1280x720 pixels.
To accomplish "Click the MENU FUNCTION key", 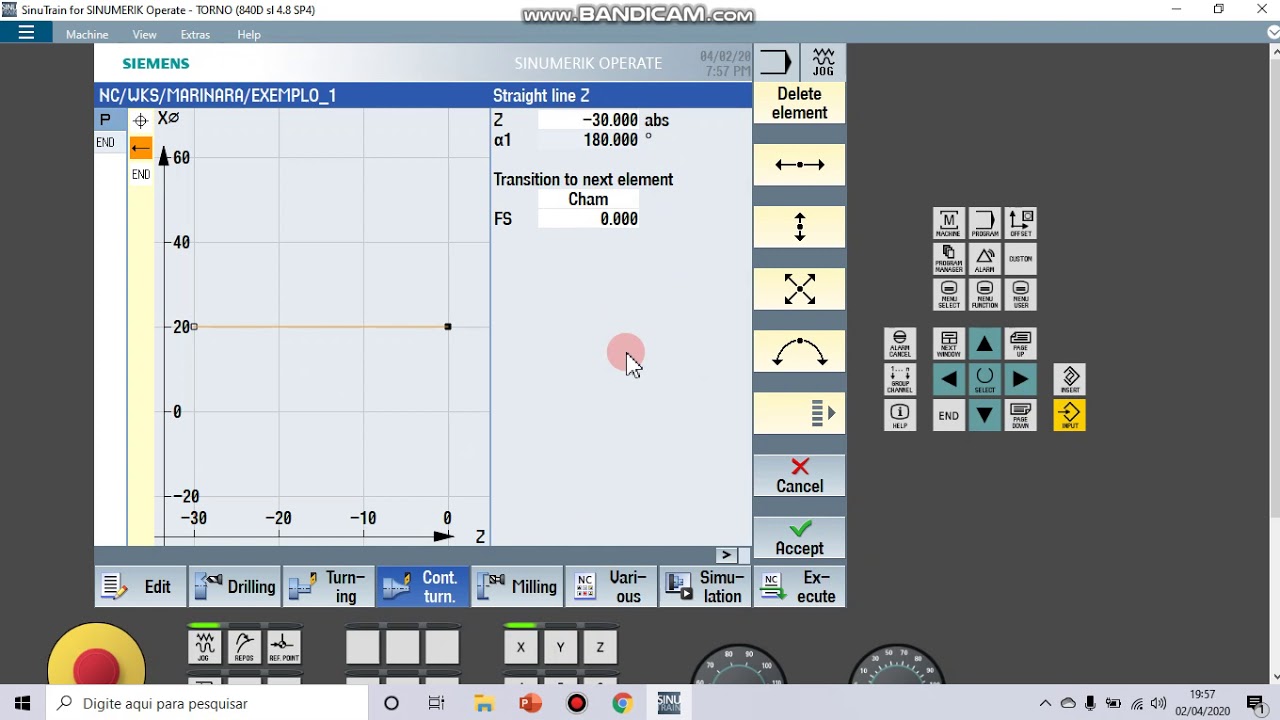I will [985, 294].
